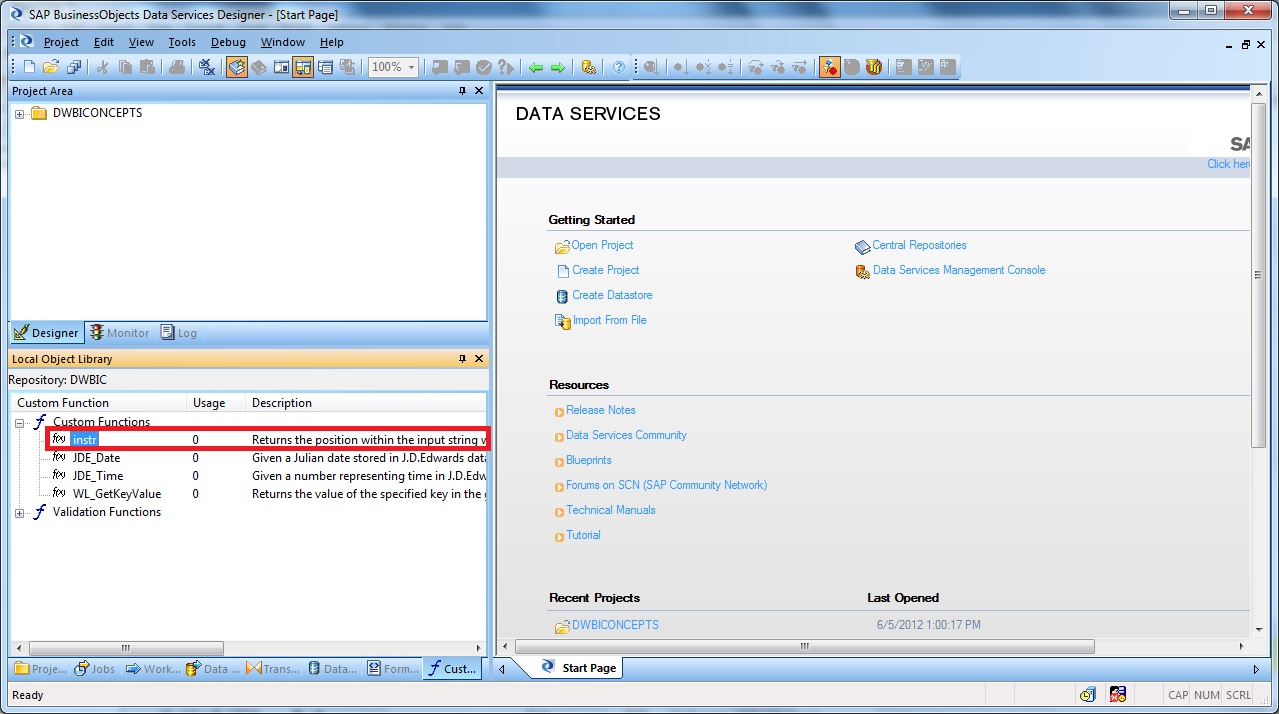The width and height of the screenshot is (1279, 714).
Task: Switch to the Designer tab
Action: (46, 333)
